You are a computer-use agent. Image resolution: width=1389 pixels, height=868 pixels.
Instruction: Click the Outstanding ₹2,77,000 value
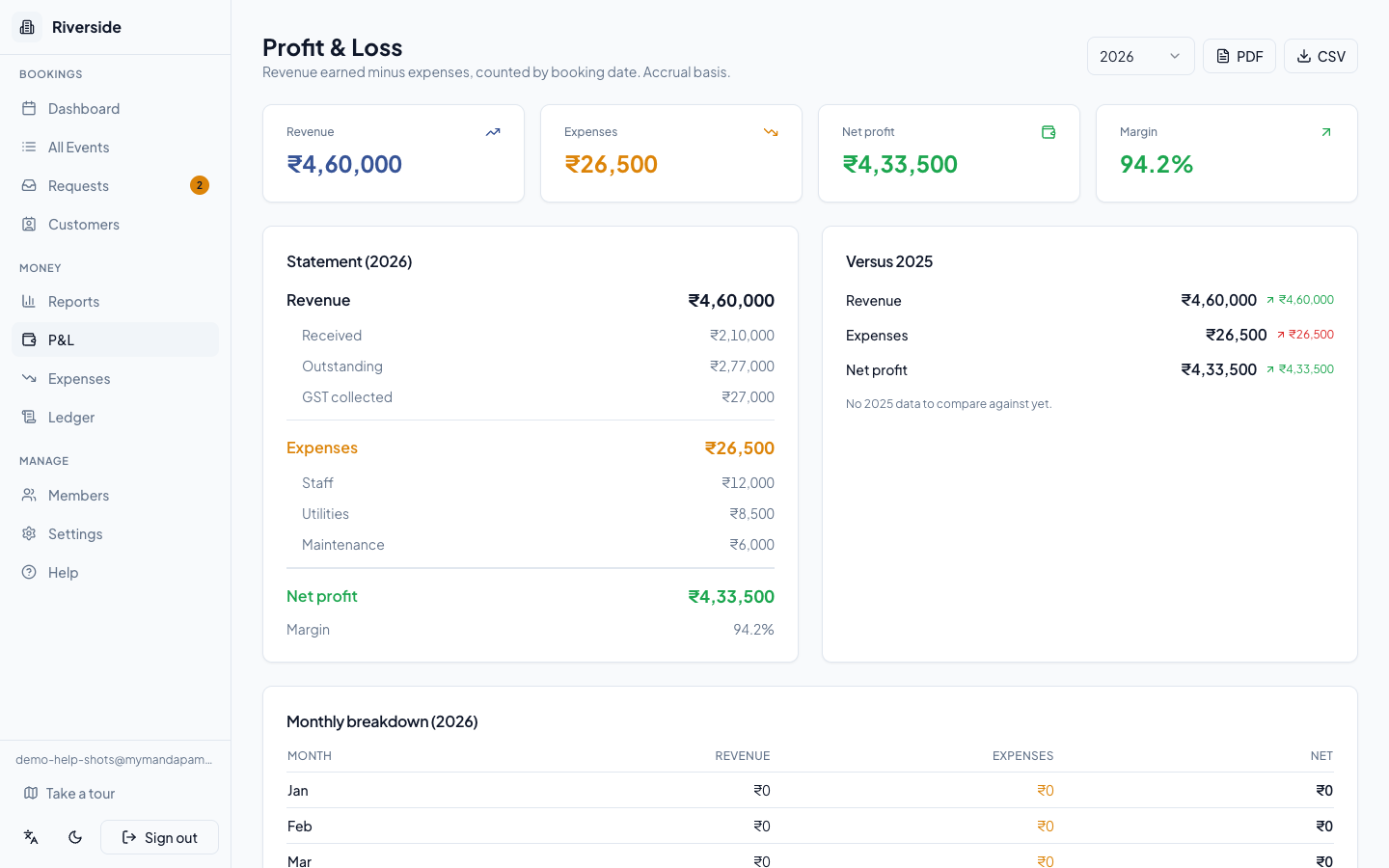(x=742, y=366)
